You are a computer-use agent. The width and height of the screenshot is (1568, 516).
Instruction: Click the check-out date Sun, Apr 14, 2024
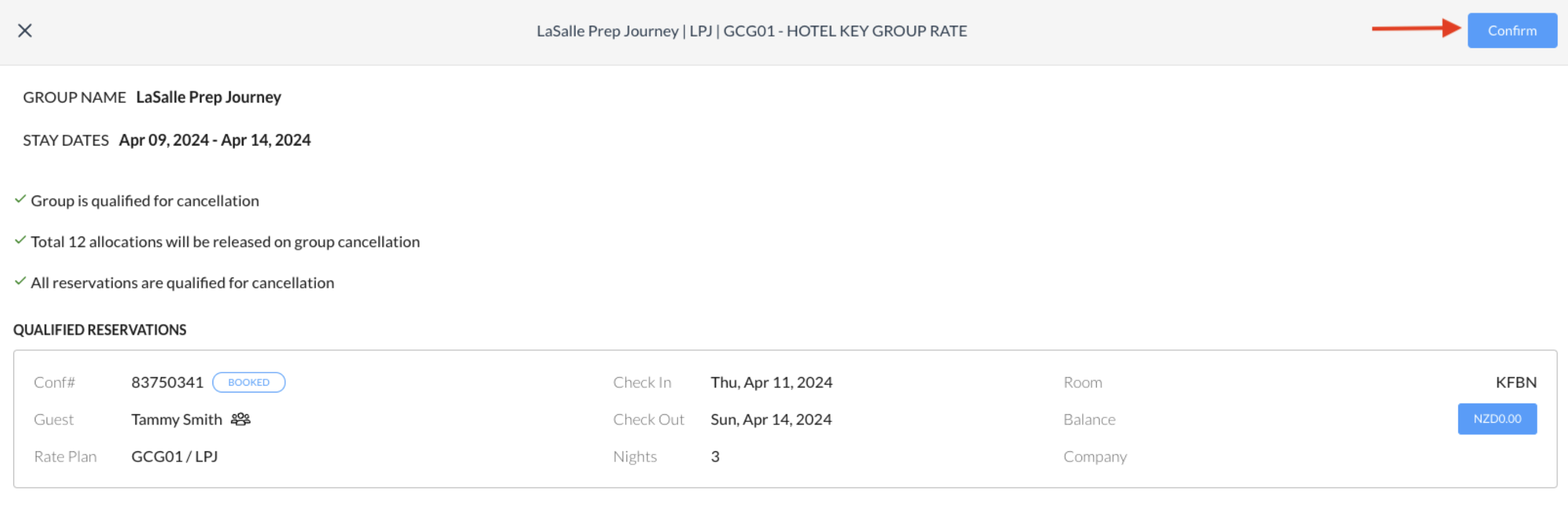(x=771, y=419)
